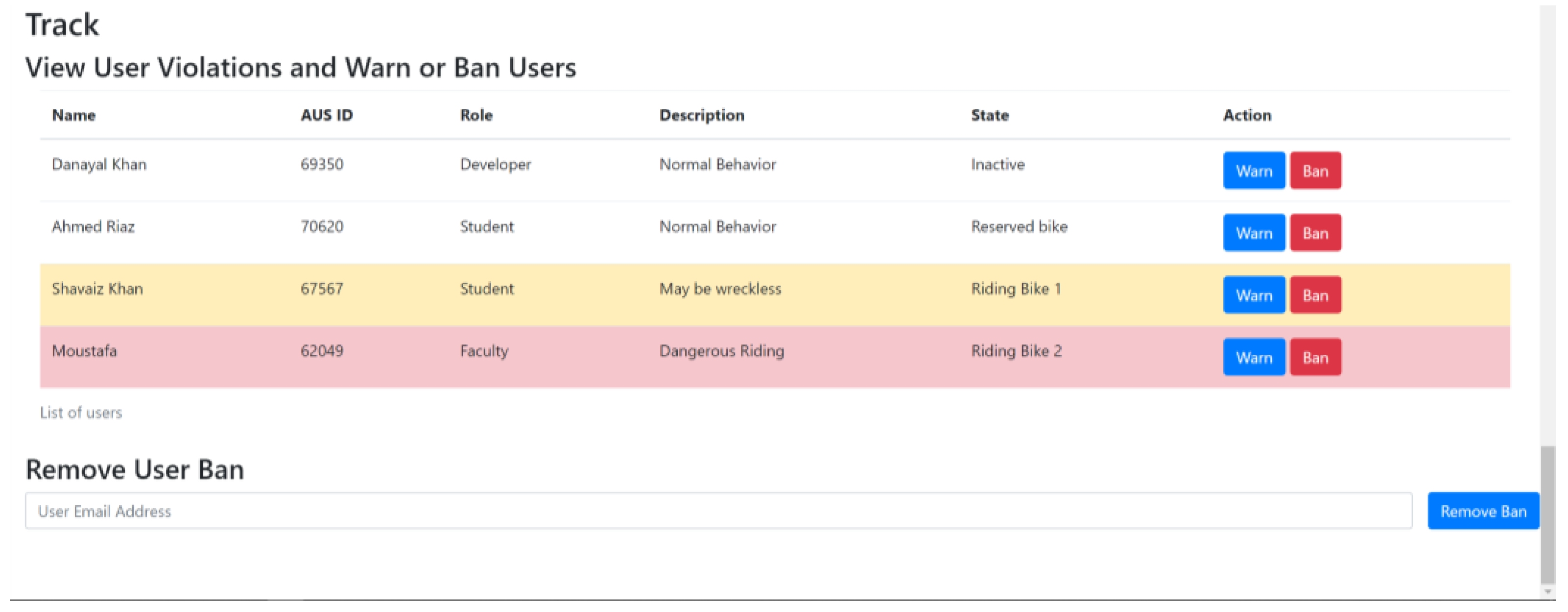Click the Remove Ban button
This screenshot has width=1568, height=612.
[1482, 512]
